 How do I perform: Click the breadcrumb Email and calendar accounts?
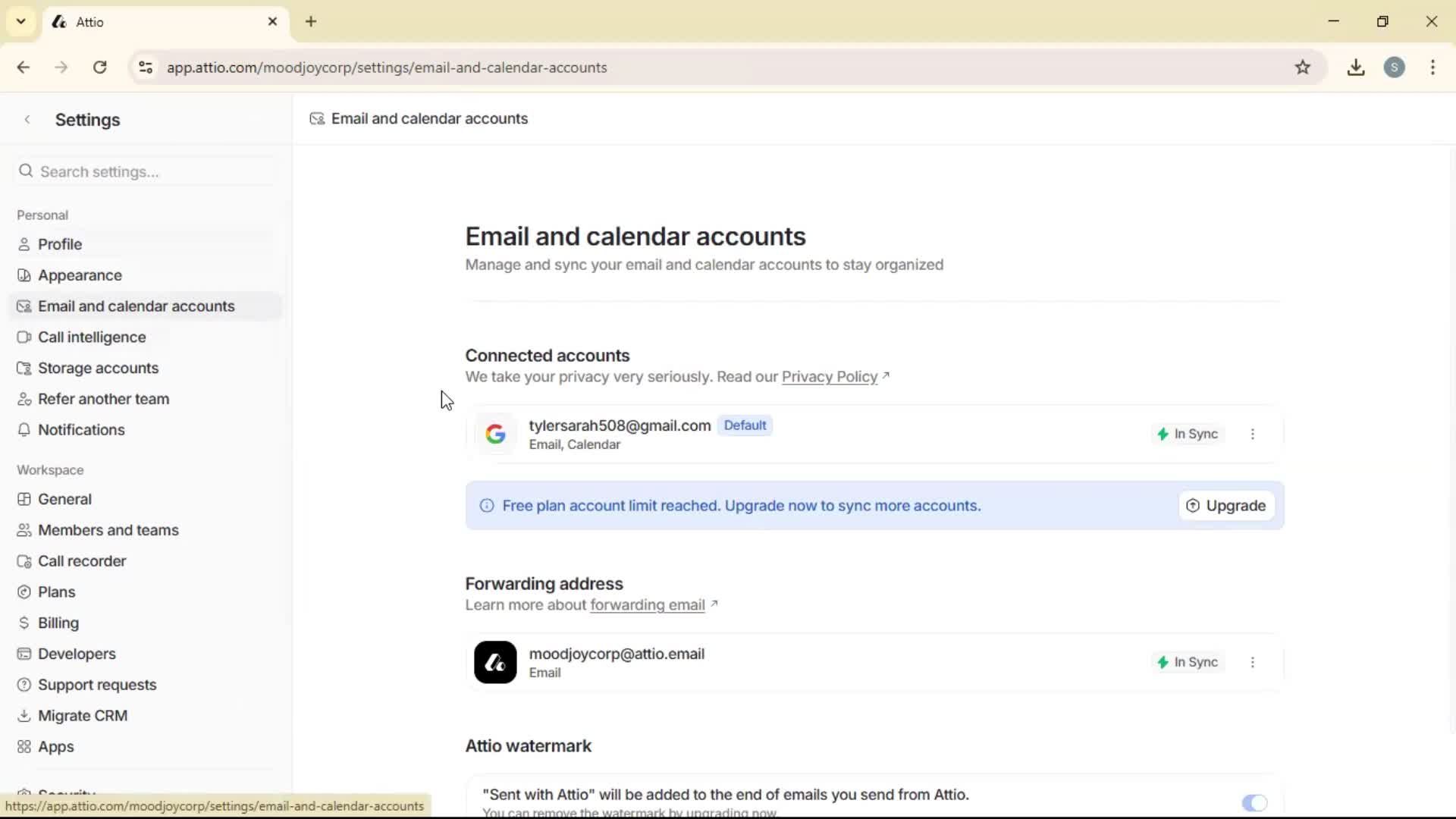429,119
